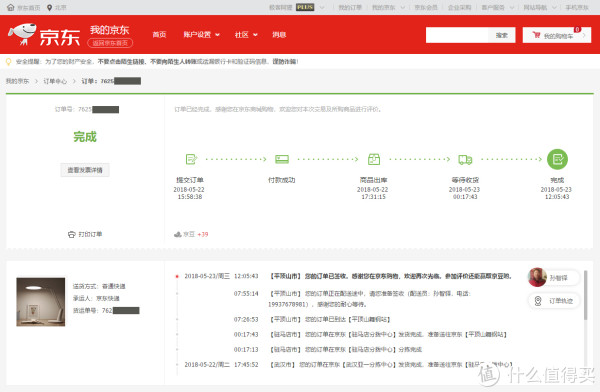
Task: Click the cart item count badge
Action: pyautogui.click(x=577, y=29)
